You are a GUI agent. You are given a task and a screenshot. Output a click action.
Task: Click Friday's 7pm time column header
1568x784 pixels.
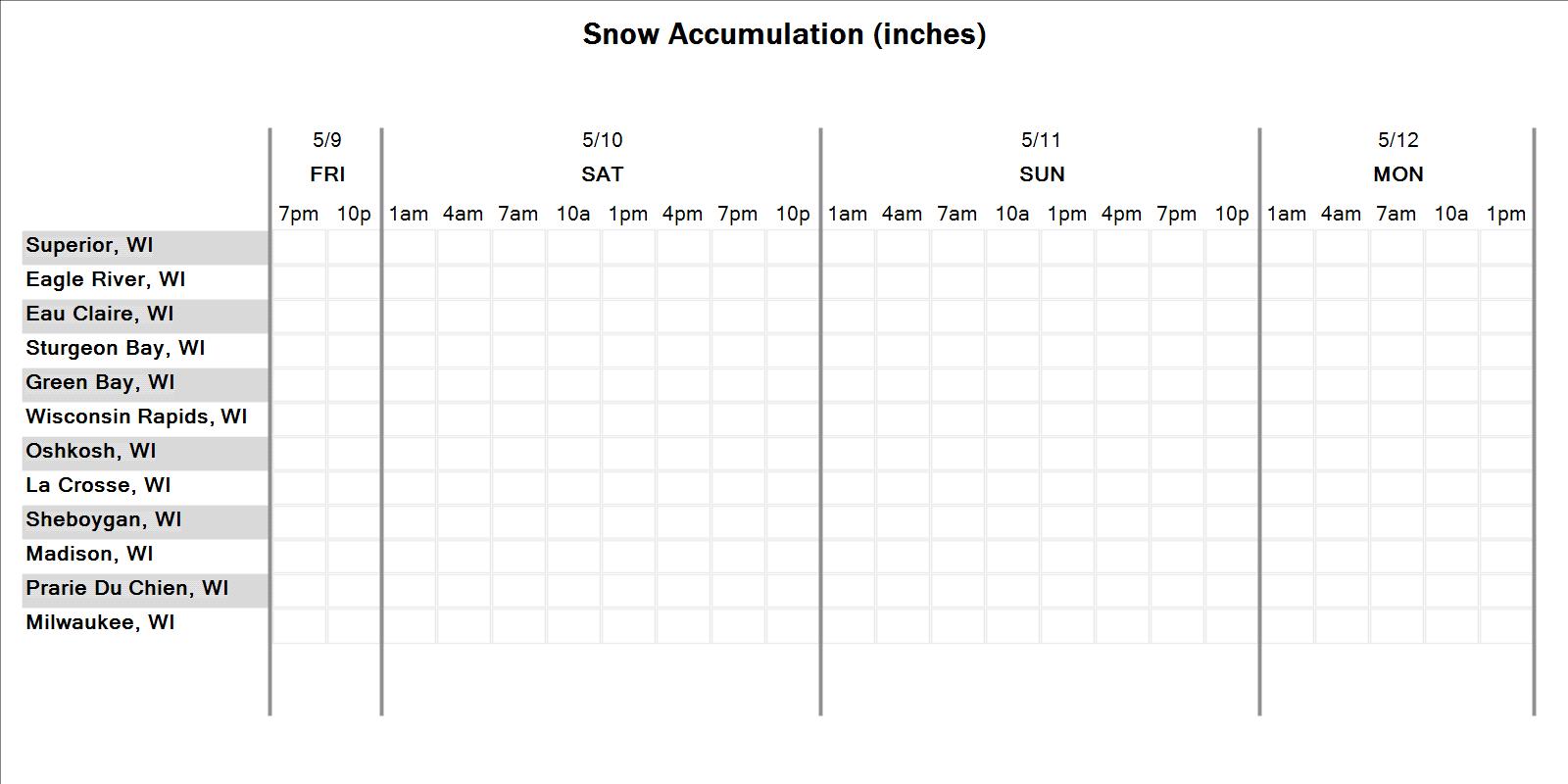[x=299, y=214]
